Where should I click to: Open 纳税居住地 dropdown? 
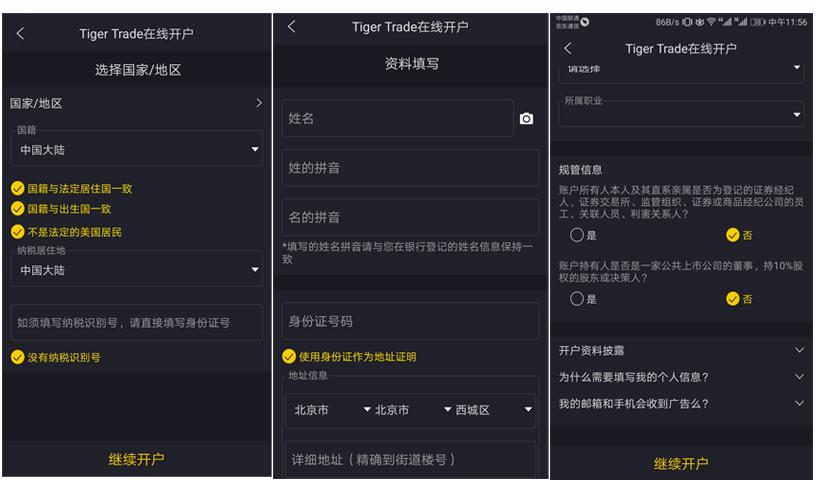[136, 269]
